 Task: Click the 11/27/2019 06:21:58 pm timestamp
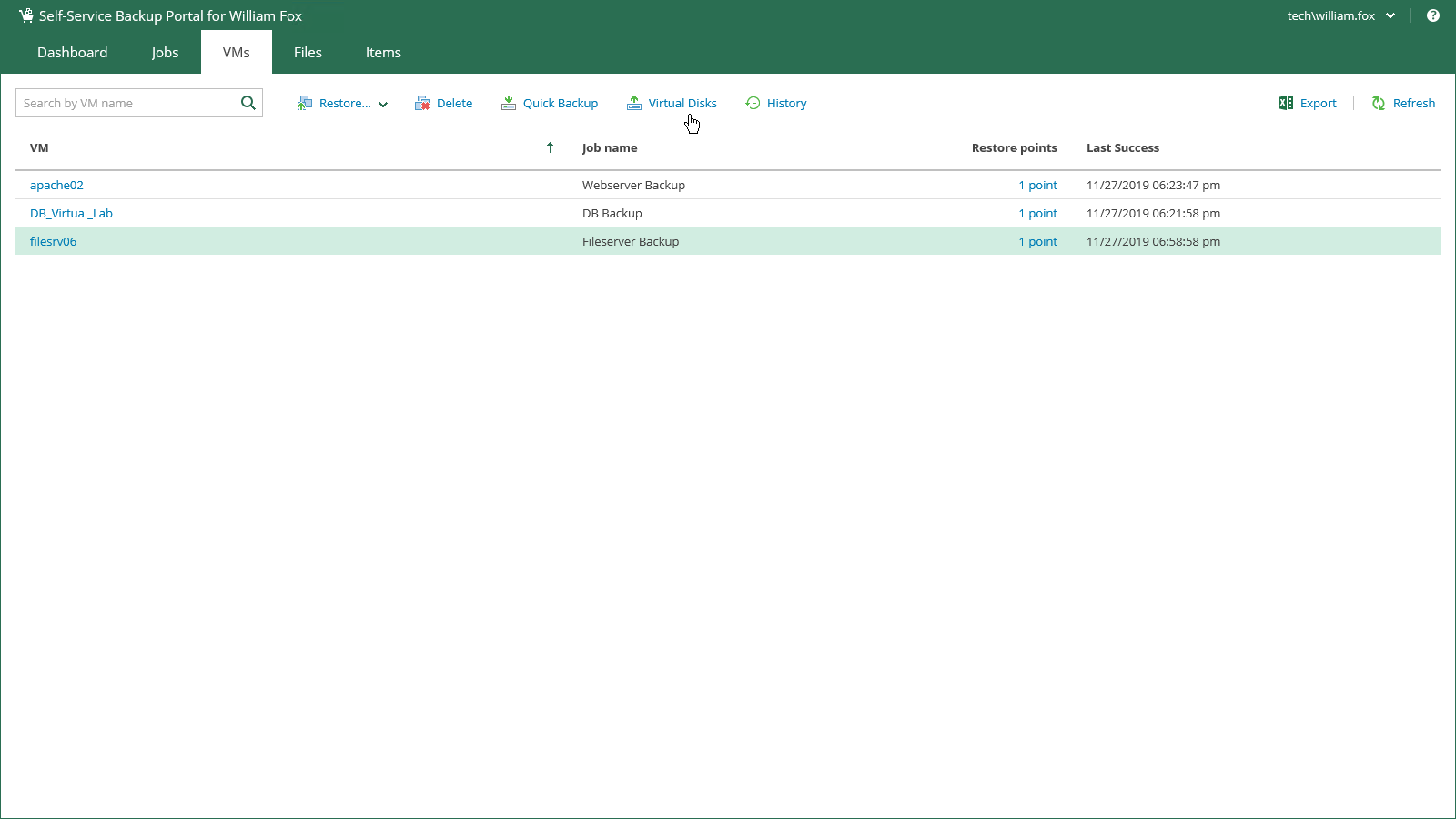(1153, 213)
